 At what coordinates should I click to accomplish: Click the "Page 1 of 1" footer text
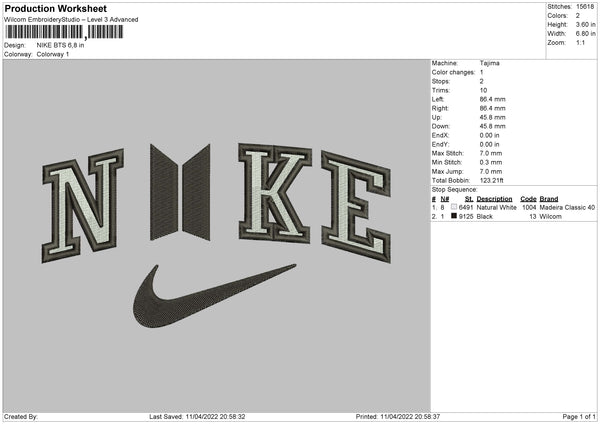point(579,417)
